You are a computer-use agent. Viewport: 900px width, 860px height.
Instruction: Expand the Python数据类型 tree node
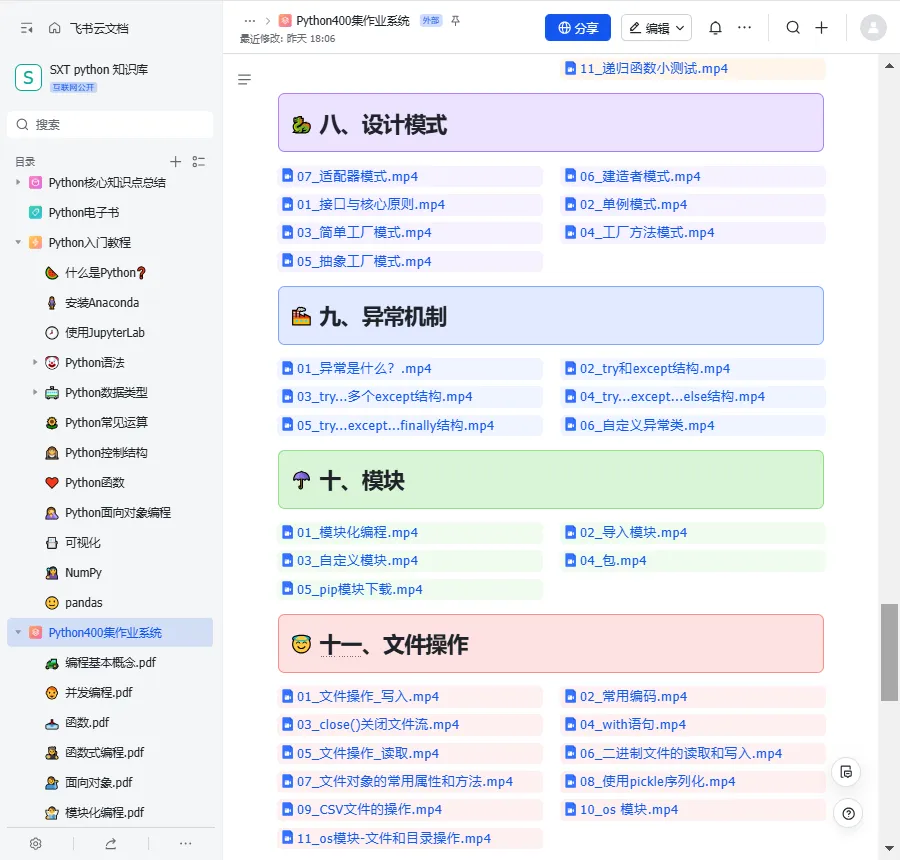34,392
